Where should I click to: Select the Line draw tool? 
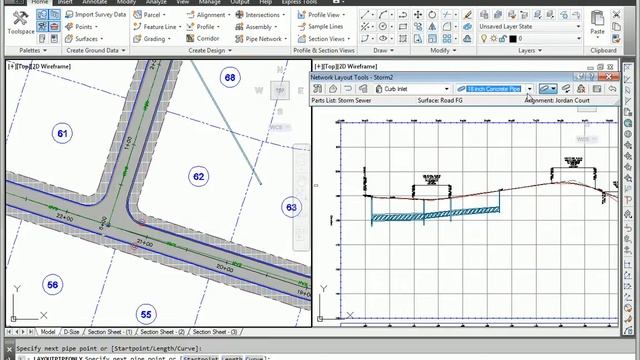[x=364, y=15]
